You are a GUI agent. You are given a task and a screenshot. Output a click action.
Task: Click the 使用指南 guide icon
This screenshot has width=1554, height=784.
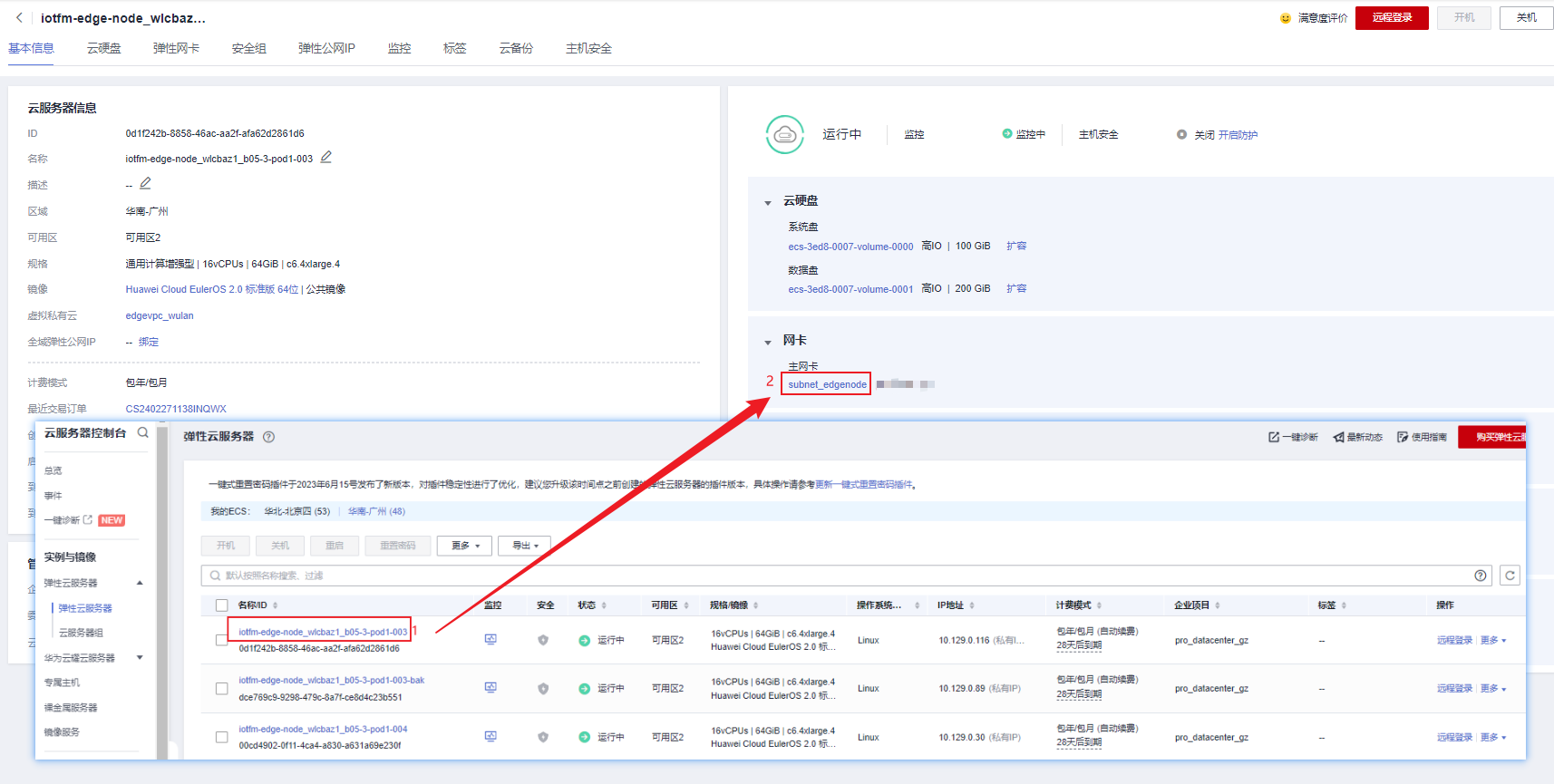pyautogui.click(x=1403, y=437)
